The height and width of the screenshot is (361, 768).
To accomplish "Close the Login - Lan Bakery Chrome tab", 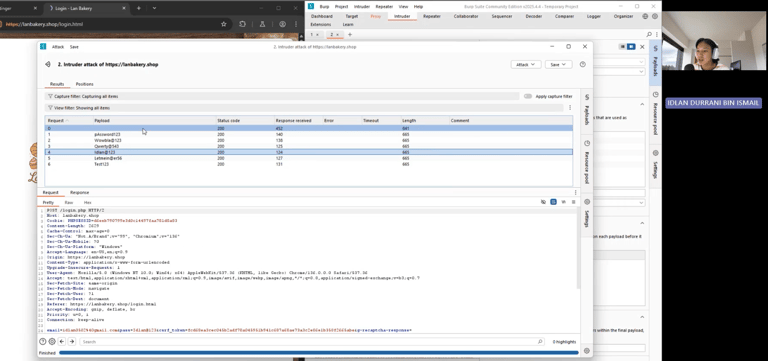I will click(123, 8).
